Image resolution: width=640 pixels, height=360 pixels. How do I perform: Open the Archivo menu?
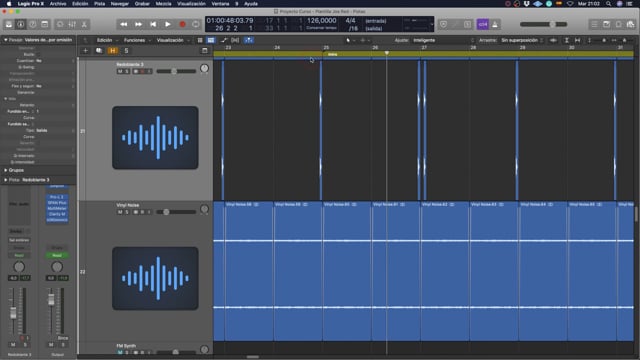point(58,4)
